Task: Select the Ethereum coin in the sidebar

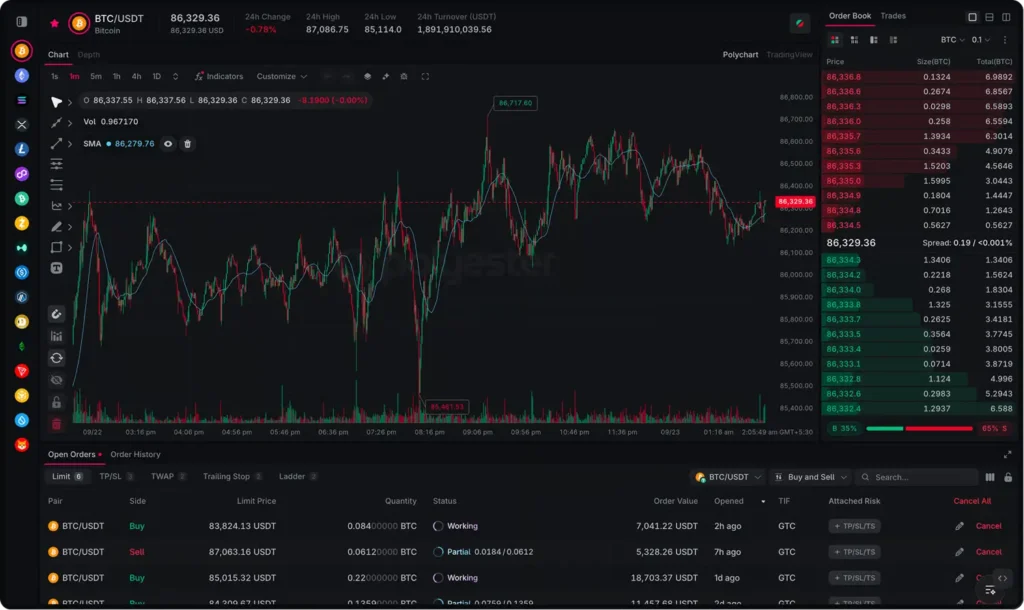Action: pos(22,76)
